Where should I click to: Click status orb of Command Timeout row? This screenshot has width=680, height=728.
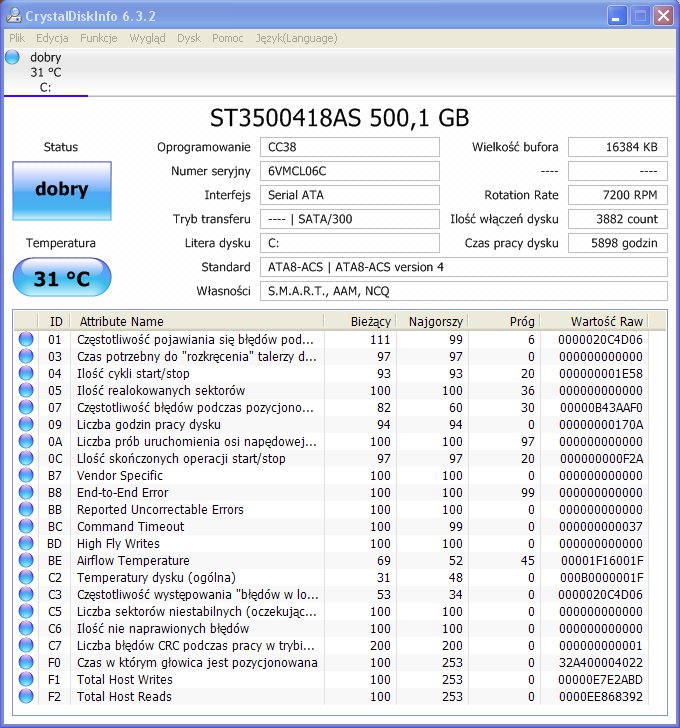tap(26, 526)
